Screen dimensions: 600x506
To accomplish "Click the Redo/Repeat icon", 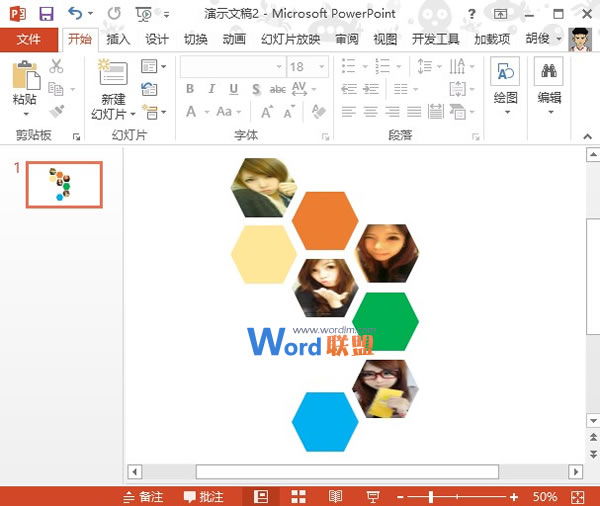I will point(114,14).
